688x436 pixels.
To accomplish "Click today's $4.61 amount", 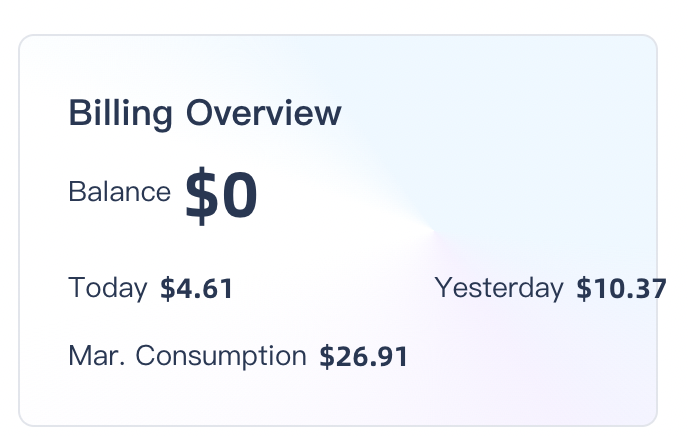I will 197,290.
